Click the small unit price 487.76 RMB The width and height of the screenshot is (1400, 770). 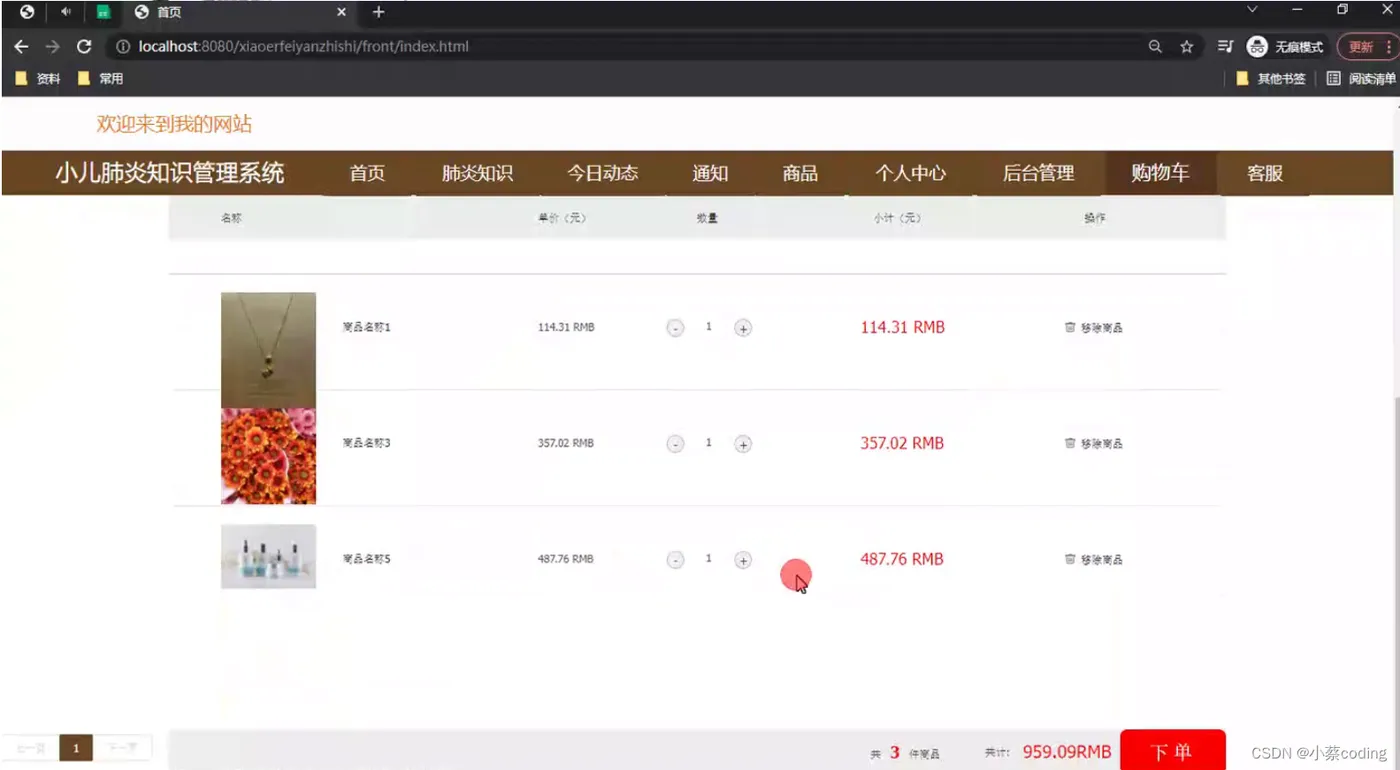[x=566, y=559]
